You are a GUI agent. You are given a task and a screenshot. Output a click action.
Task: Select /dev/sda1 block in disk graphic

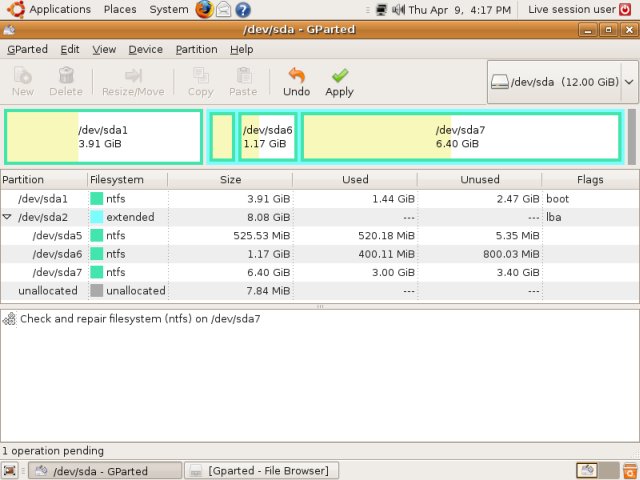point(104,137)
